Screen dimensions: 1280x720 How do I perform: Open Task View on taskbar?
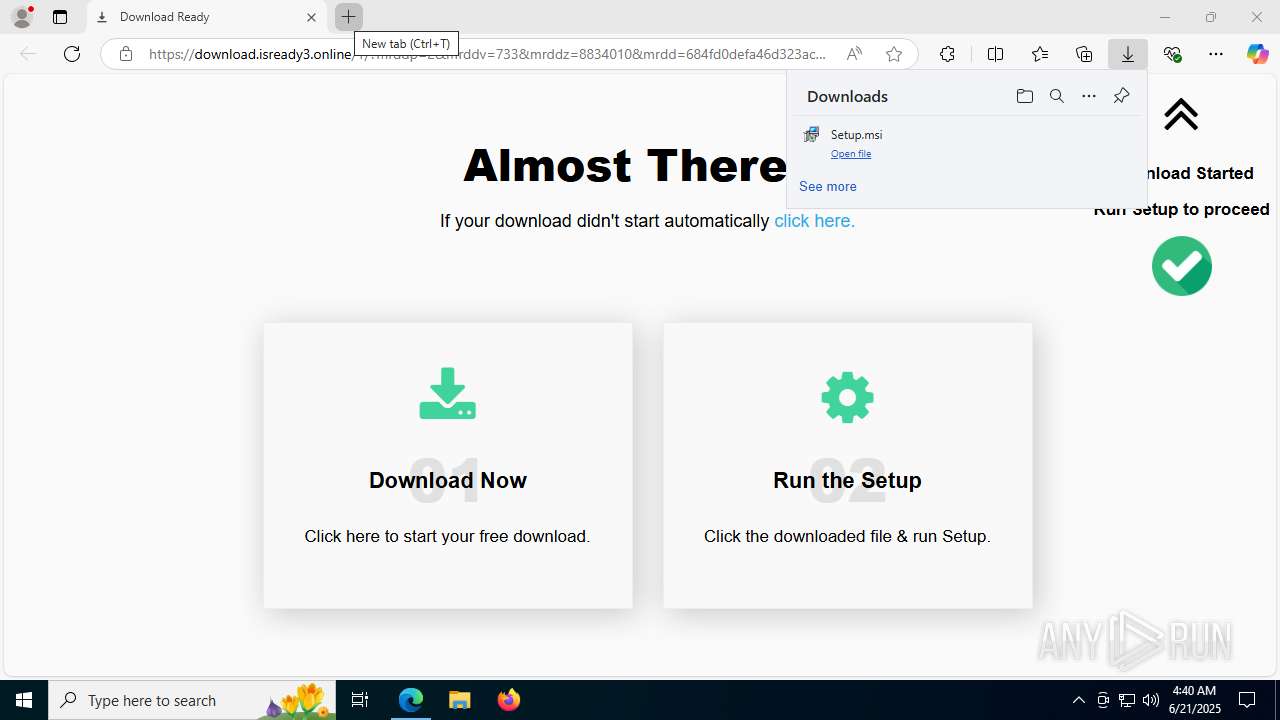pos(360,700)
